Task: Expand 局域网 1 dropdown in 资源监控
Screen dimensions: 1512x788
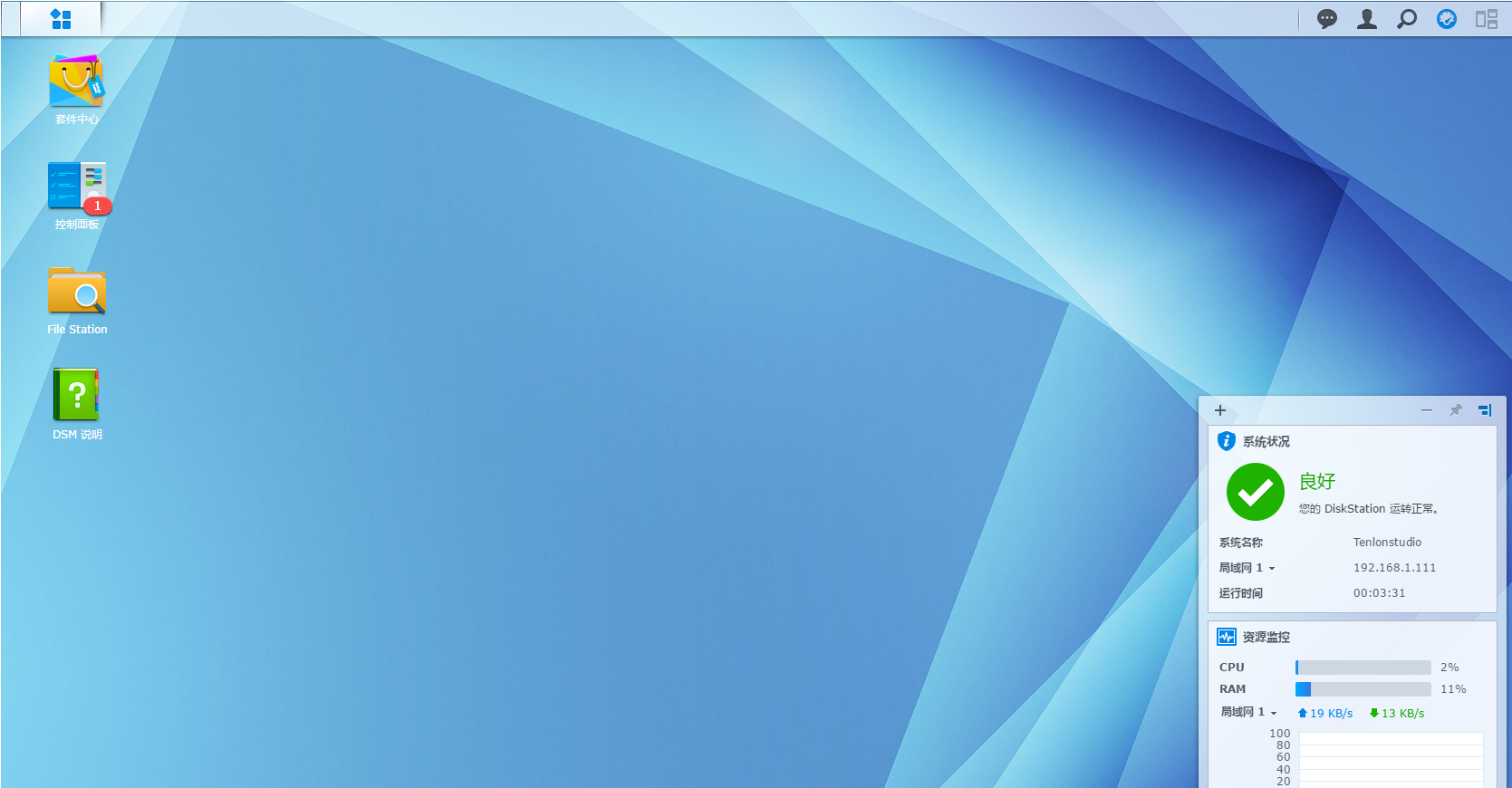Action: (1273, 713)
